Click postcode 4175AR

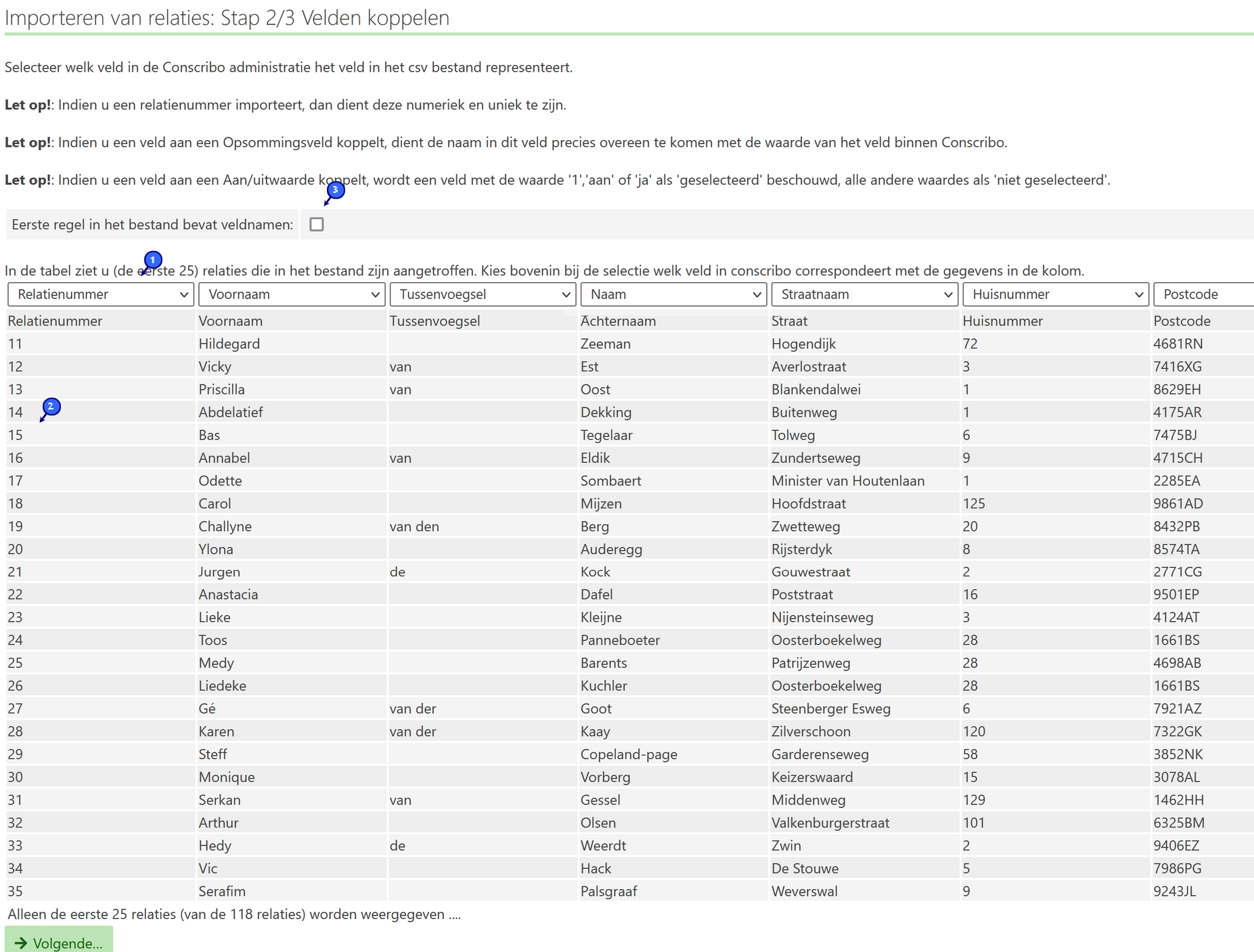pyautogui.click(x=1178, y=412)
